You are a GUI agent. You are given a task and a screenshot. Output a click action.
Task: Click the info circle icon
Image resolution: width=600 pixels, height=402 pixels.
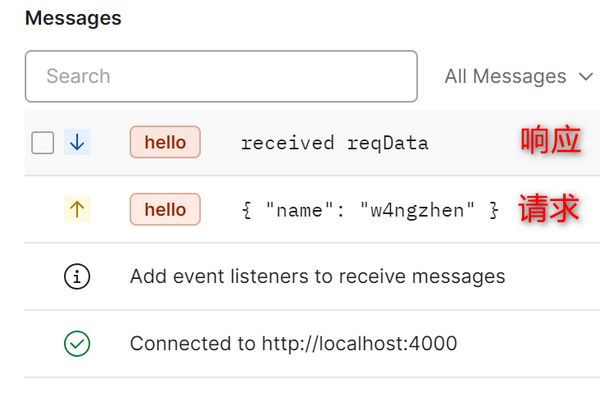click(x=77, y=276)
